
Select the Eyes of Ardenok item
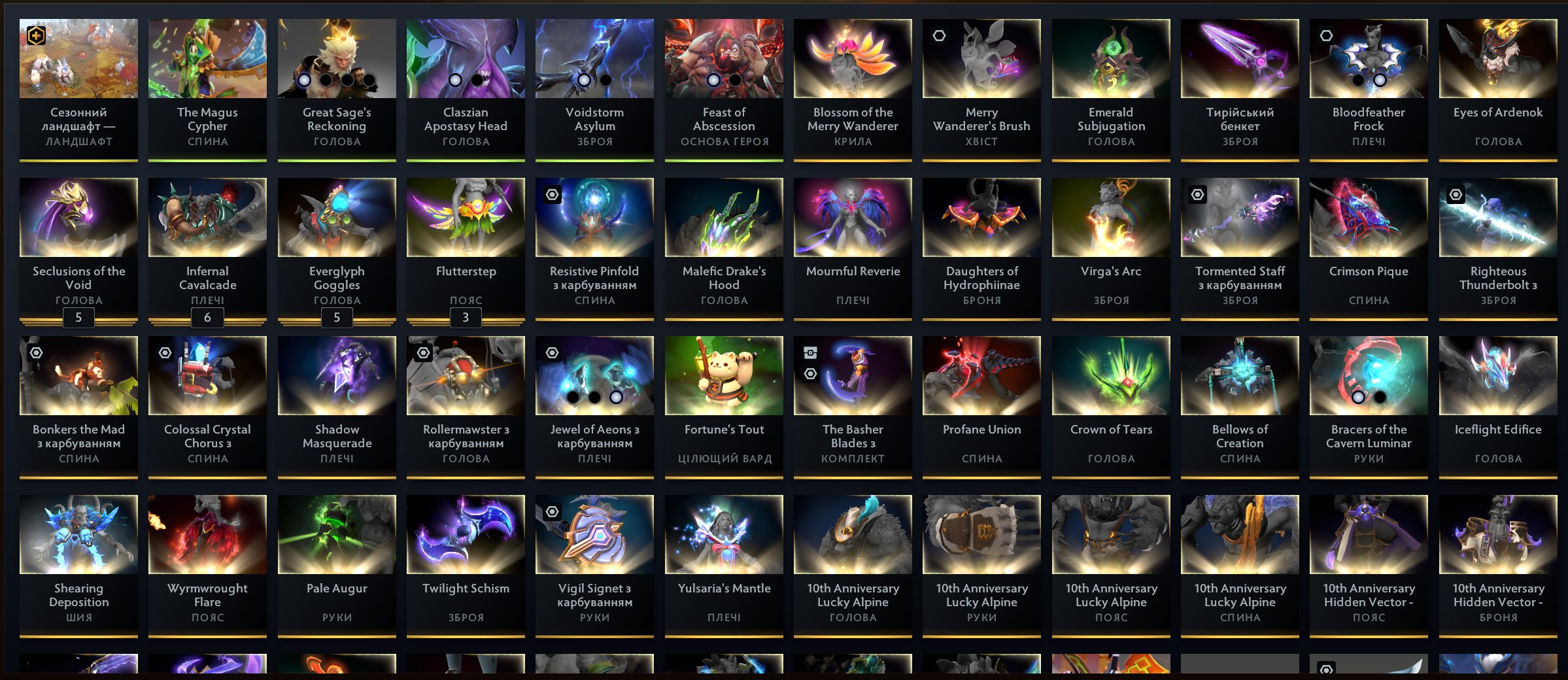(1498, 90)
